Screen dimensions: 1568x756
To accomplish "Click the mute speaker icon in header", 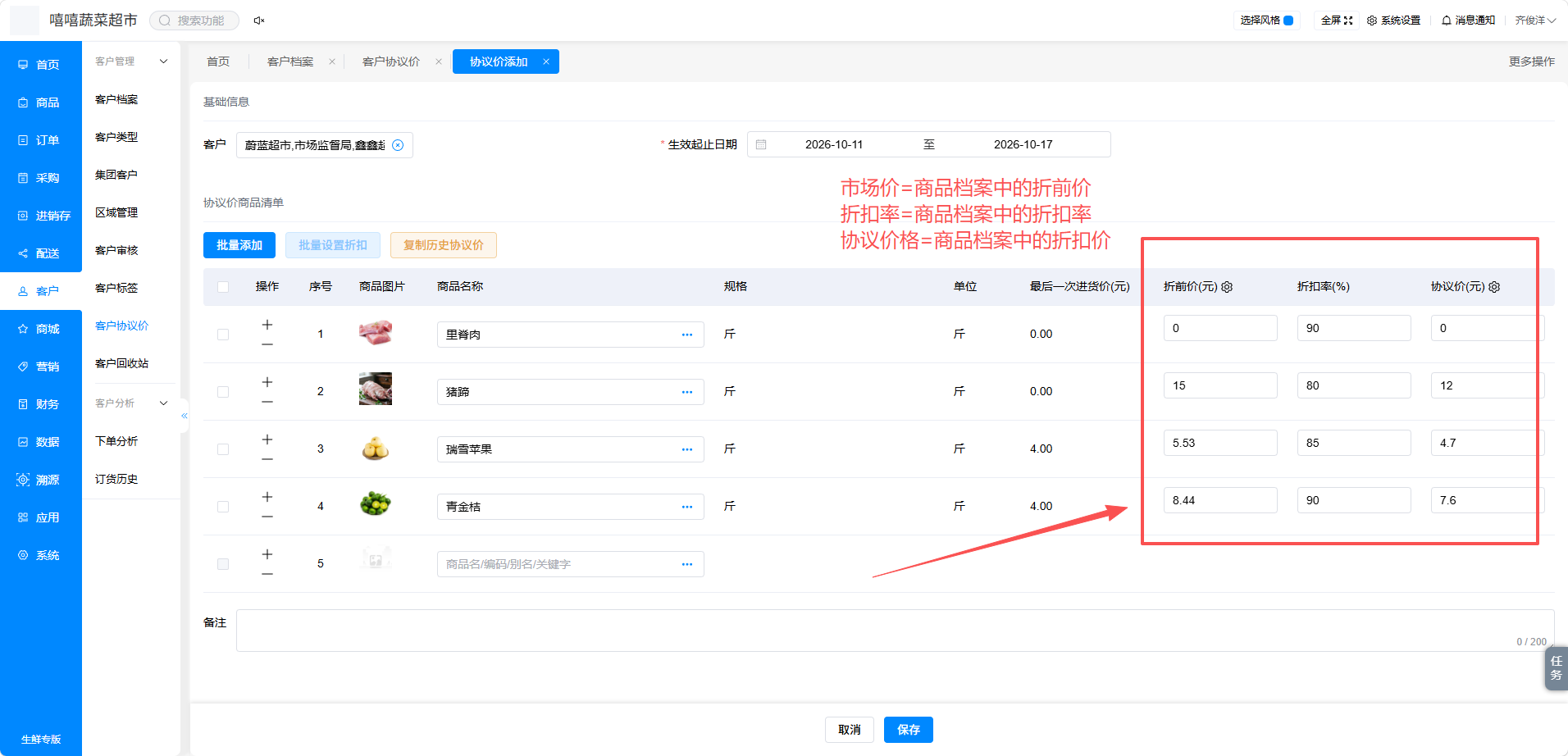I will (x=259, y=20).
